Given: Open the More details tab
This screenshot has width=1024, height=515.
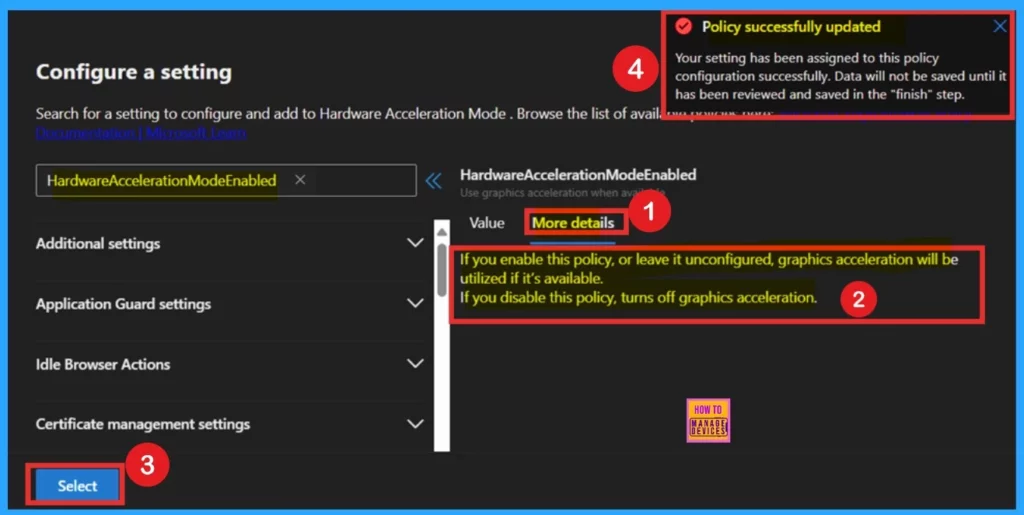Looking at the screenshot, I should point(573,223).
